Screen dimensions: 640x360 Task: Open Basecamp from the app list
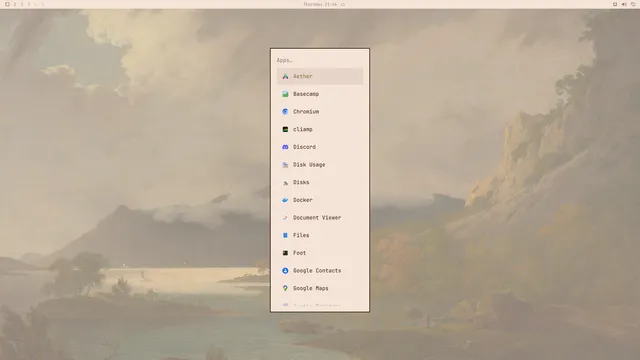pos(320,94)
